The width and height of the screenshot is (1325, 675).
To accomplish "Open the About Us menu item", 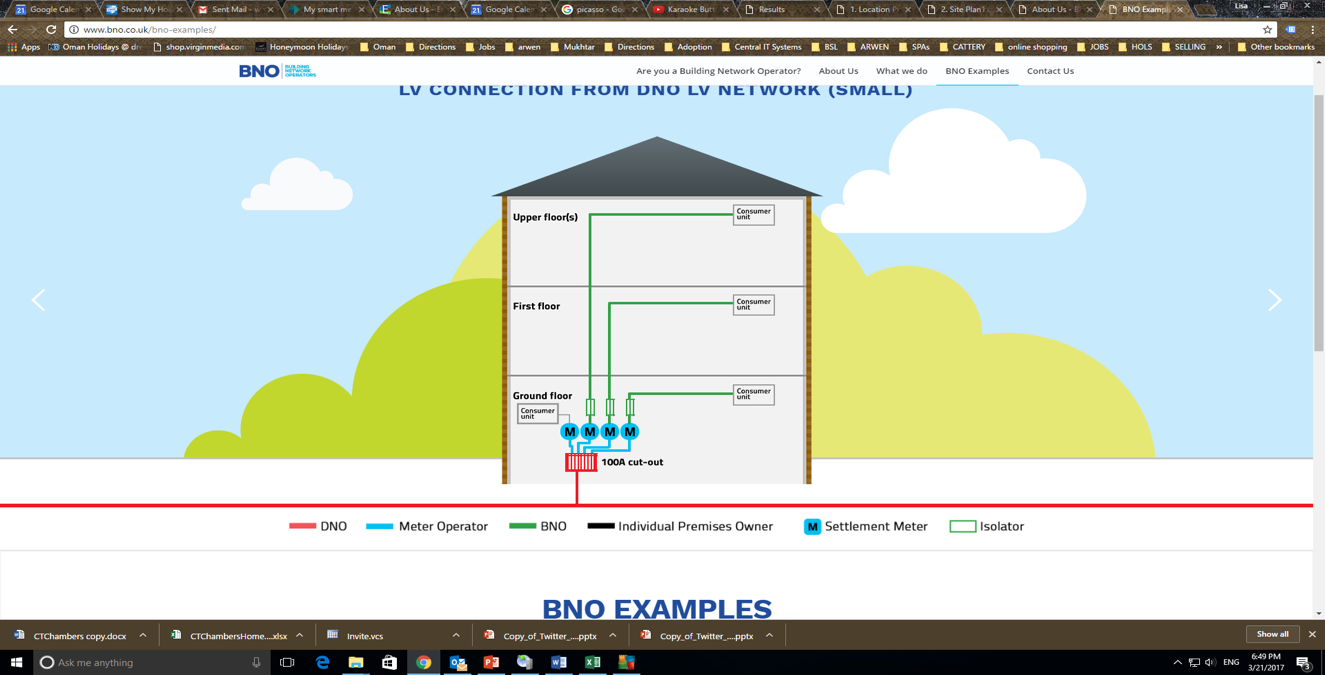I will click(838, 71).
